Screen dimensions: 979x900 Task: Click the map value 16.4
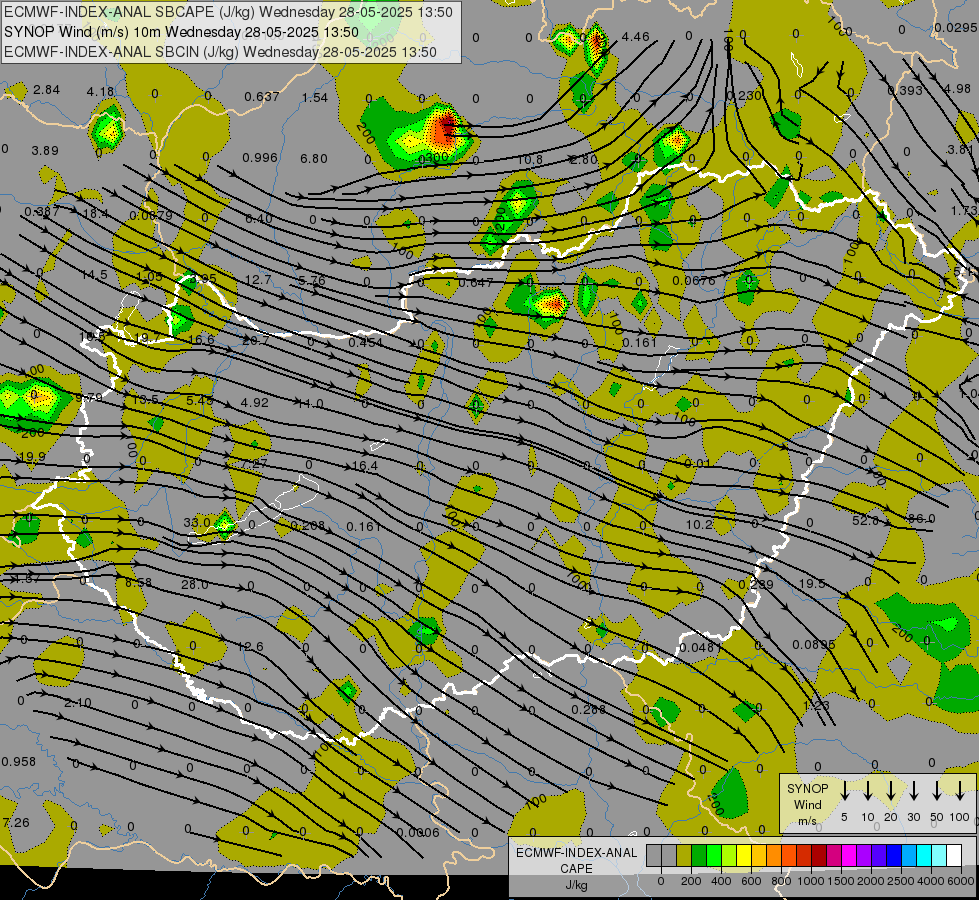point(365,466)
